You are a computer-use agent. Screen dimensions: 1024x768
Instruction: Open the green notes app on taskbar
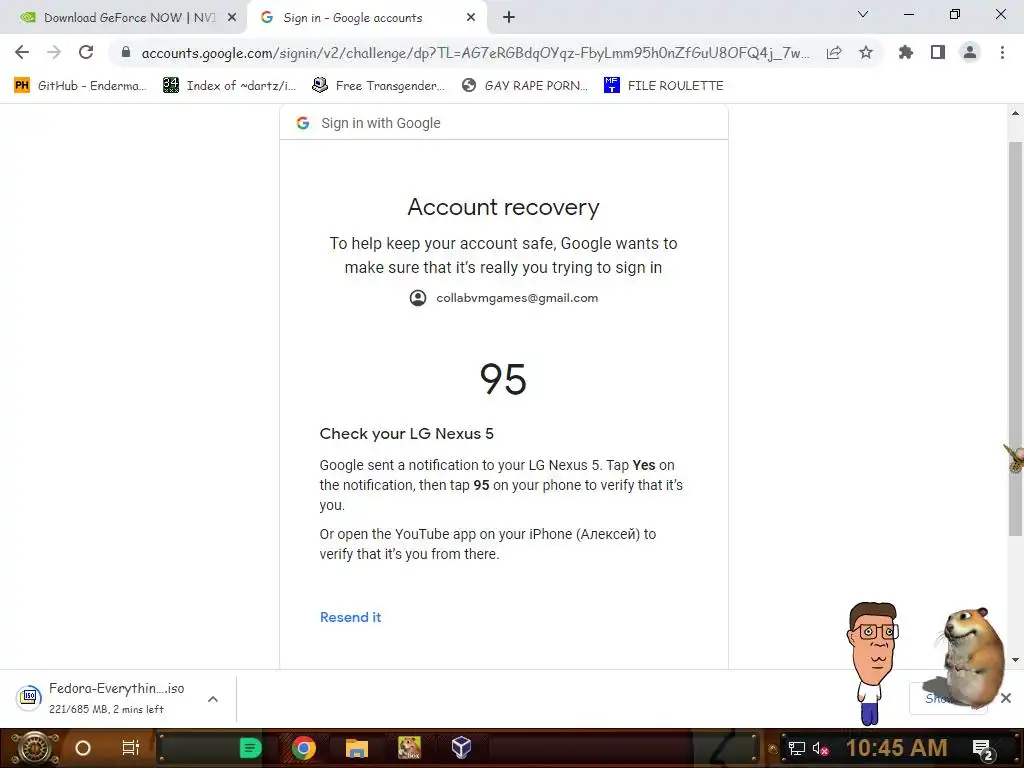click(250, 748)
